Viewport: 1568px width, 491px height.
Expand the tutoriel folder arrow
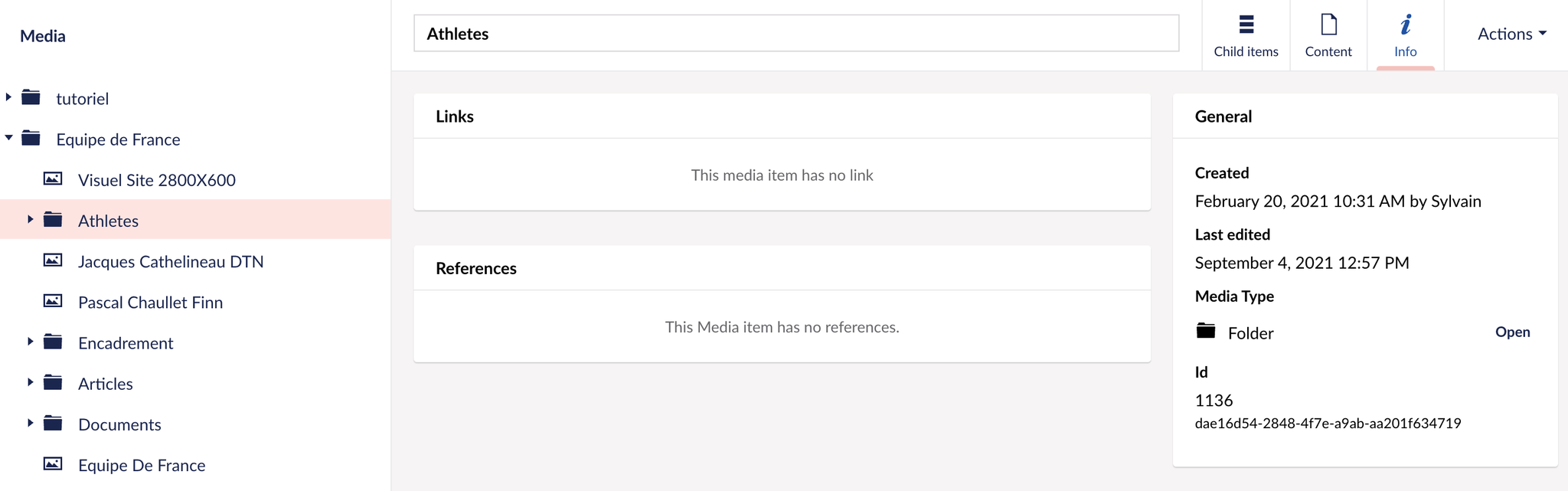8,97
